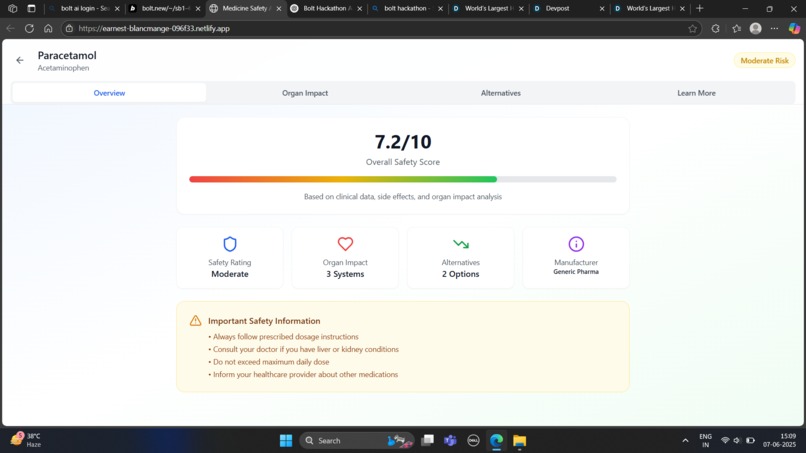
Task: Click the 3 Systems value
Action: pyautogui.click(x=345, y=274)
